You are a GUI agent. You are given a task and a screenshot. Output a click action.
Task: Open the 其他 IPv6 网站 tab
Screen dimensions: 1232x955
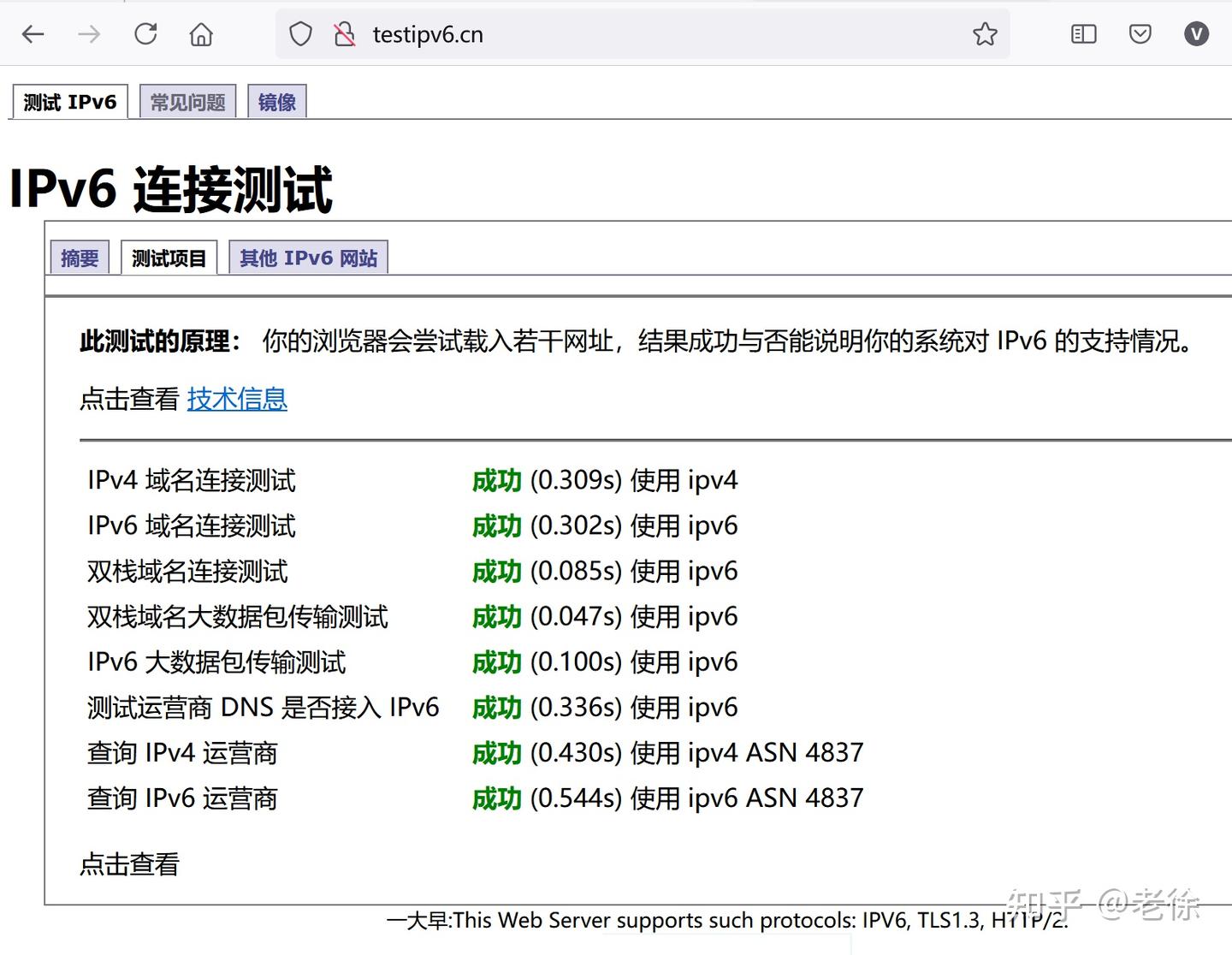[308, 258]
